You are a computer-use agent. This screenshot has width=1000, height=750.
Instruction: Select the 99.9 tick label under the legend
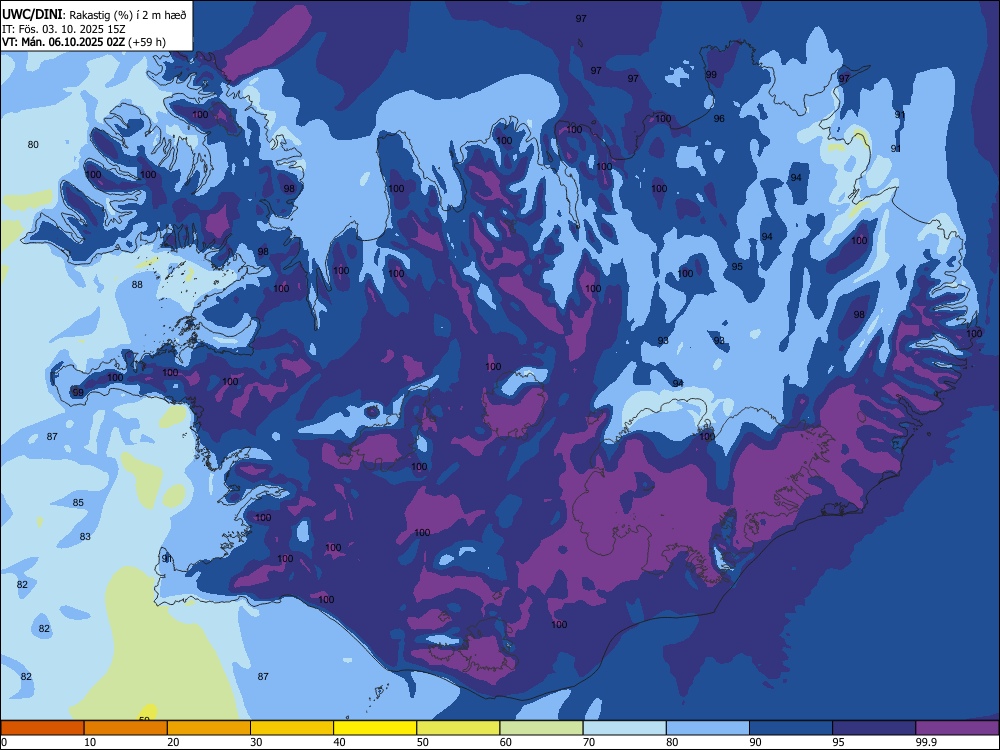926,742
